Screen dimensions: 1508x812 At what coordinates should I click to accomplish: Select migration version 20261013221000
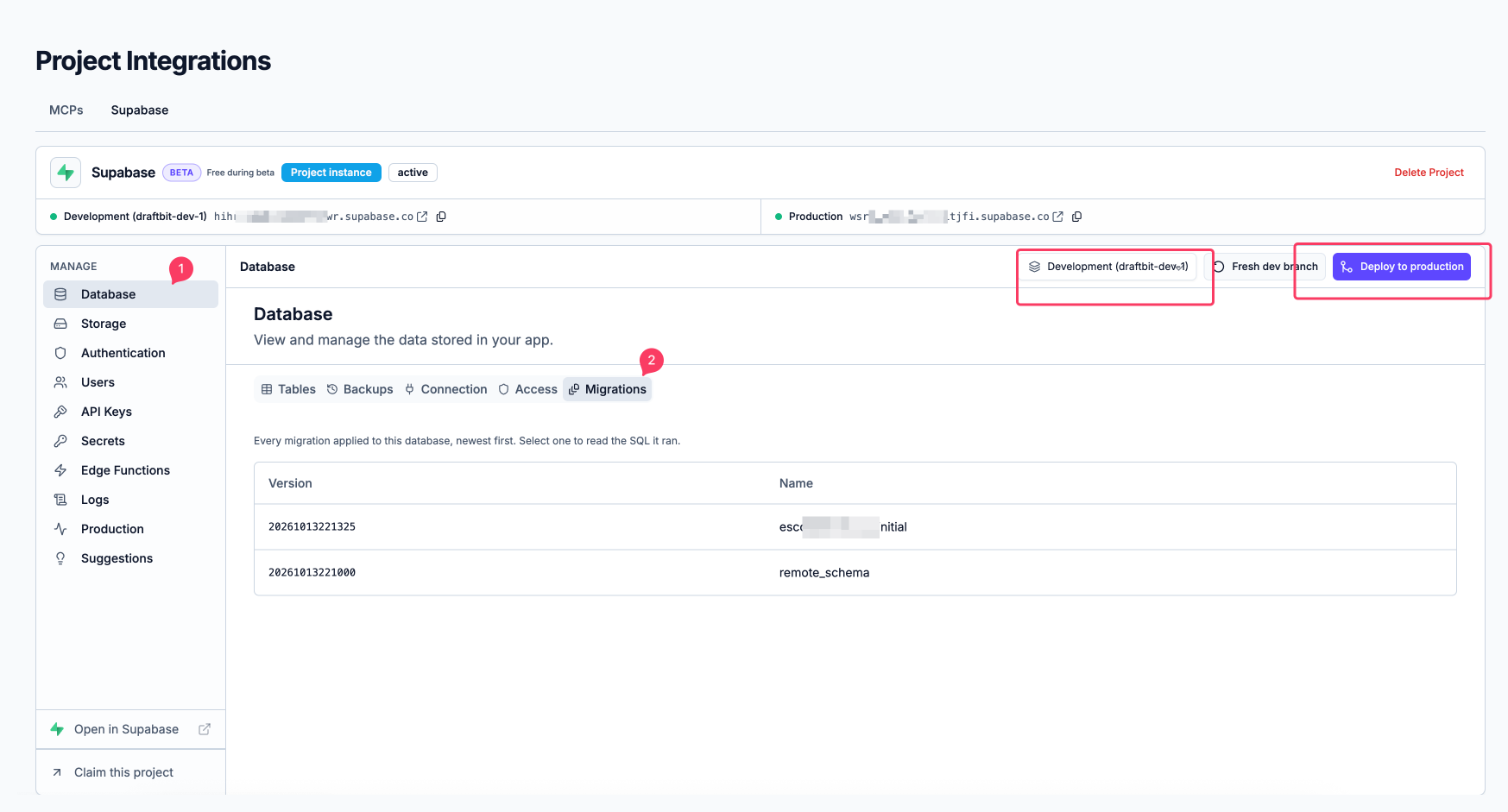pyautogui.click(x=312, y=573)
